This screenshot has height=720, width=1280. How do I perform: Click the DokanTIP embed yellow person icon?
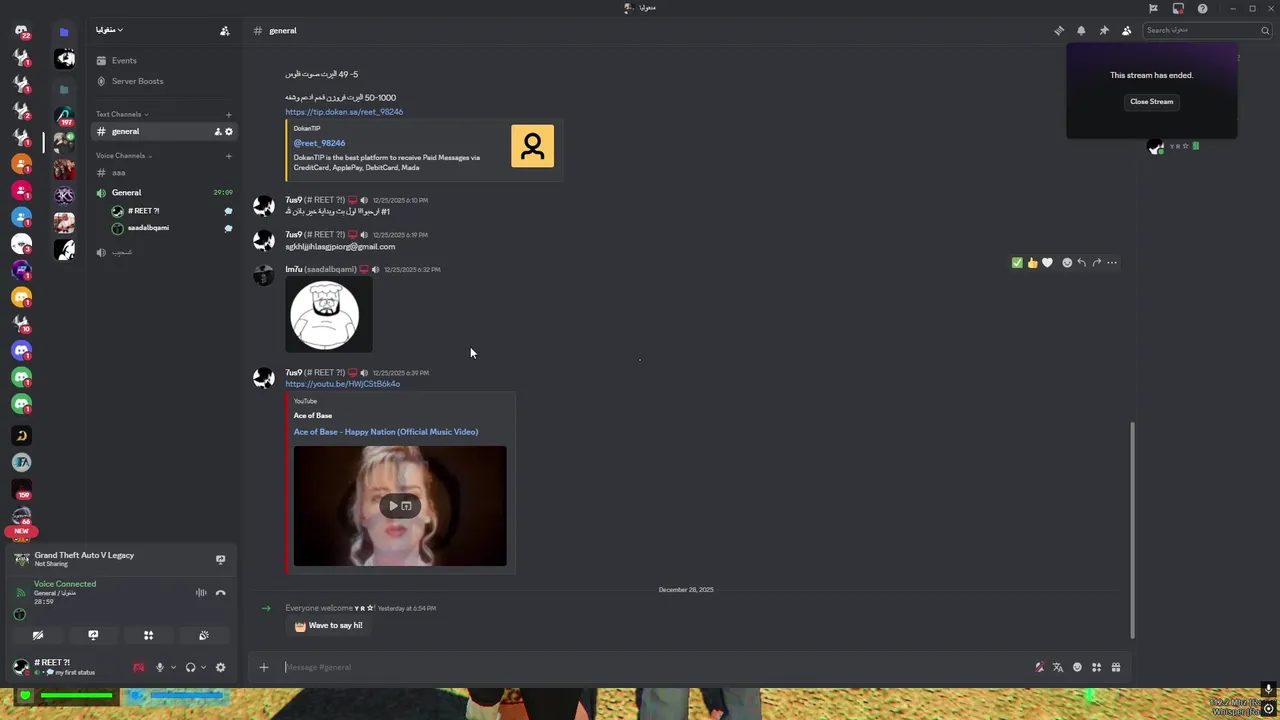coord(532,146)
